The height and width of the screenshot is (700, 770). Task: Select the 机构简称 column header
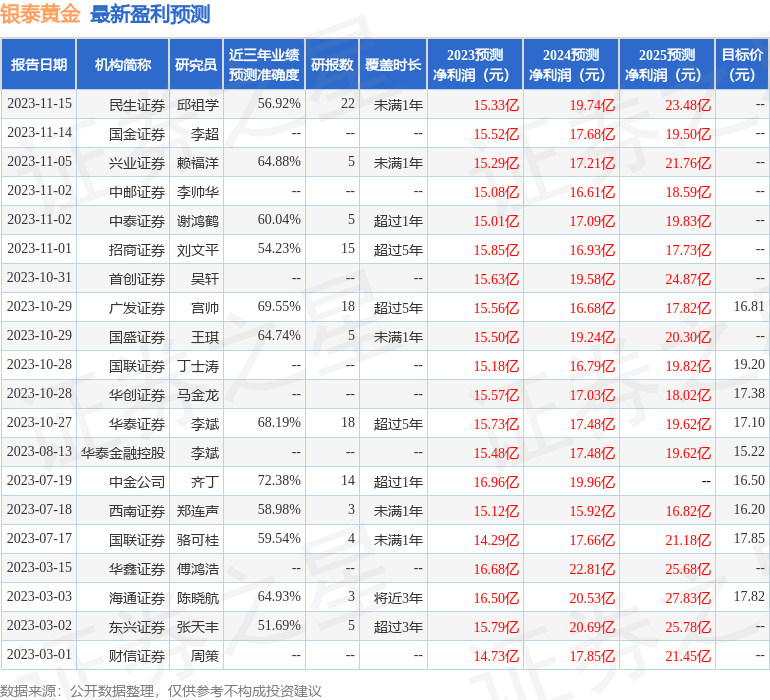123,64
